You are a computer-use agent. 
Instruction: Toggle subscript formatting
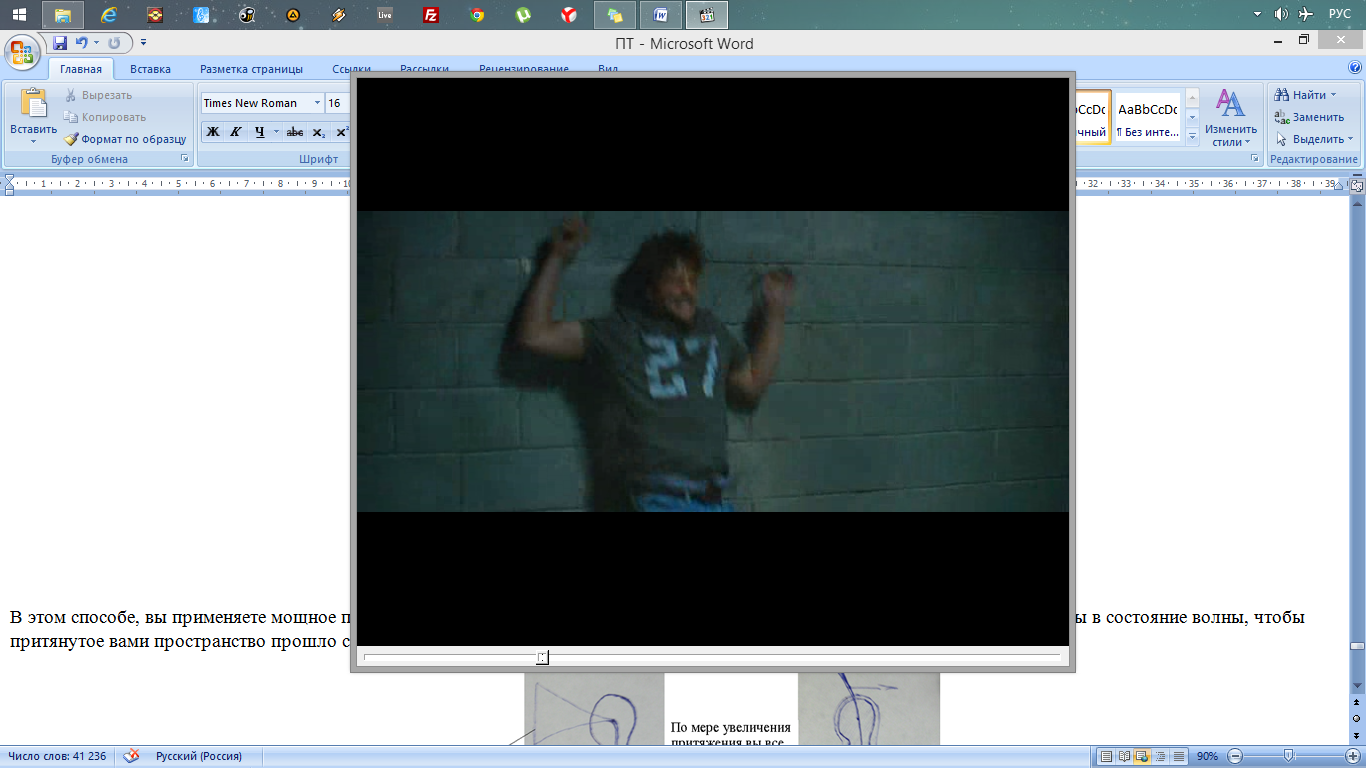pos(319,132)
